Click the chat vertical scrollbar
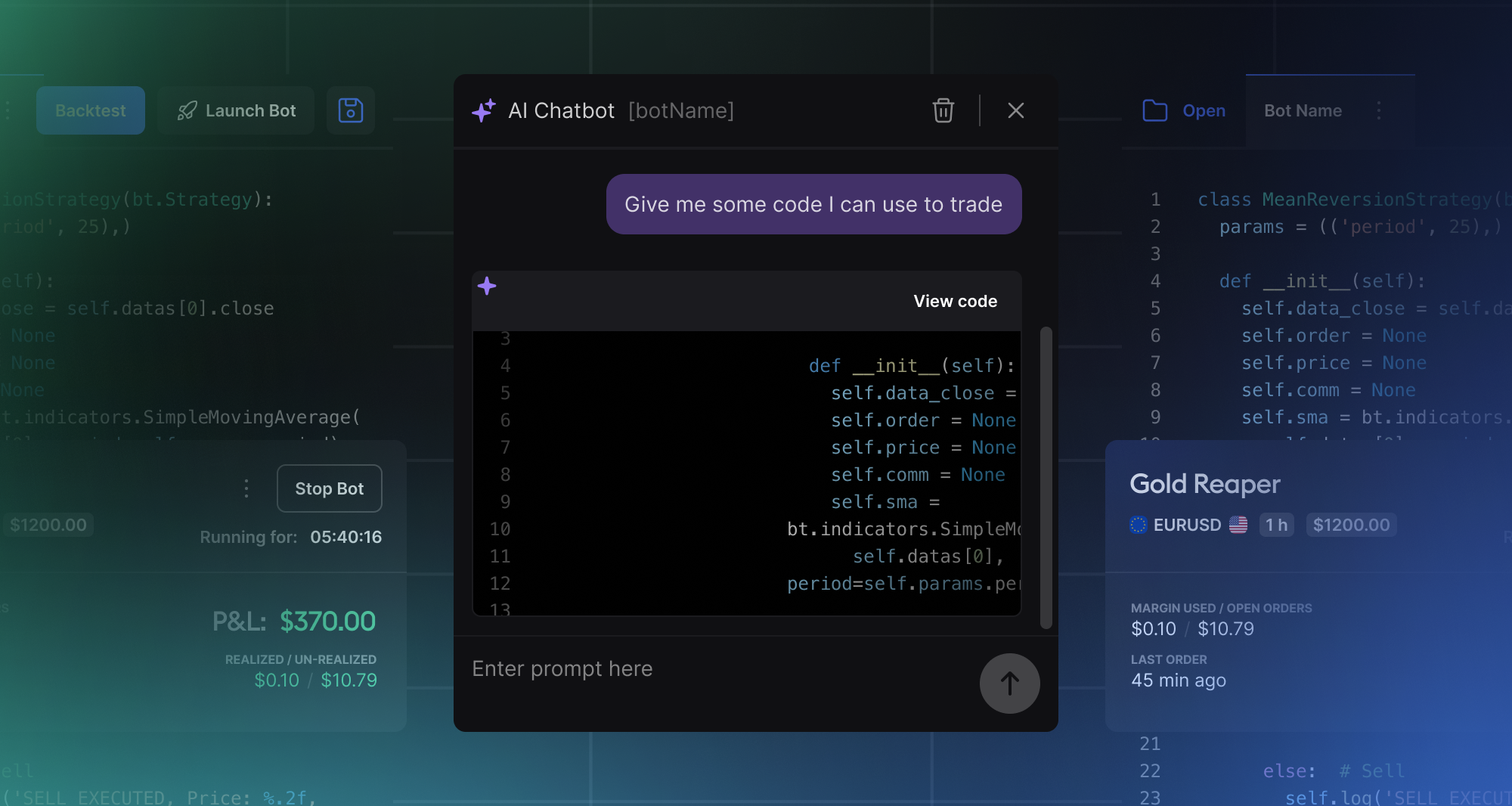This screenshot has width=1512, height=806. pos(1046,476)
